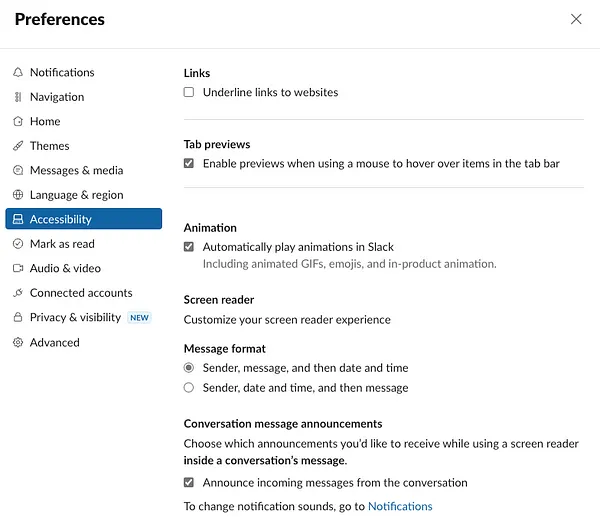Click the gear icon for Advanced
This screenshot has height=517, width=600.
tap(18, 343)
